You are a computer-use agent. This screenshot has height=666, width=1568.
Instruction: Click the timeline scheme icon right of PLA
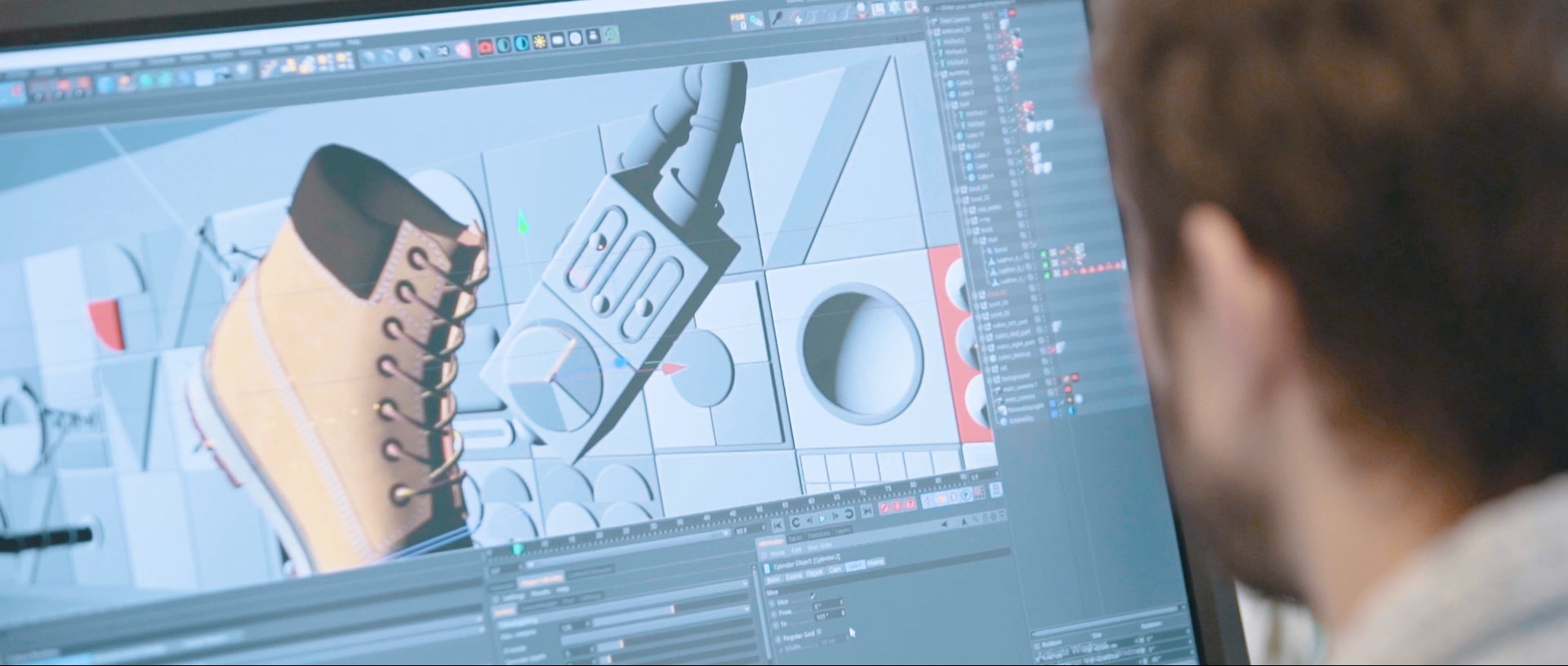[996, 489]
